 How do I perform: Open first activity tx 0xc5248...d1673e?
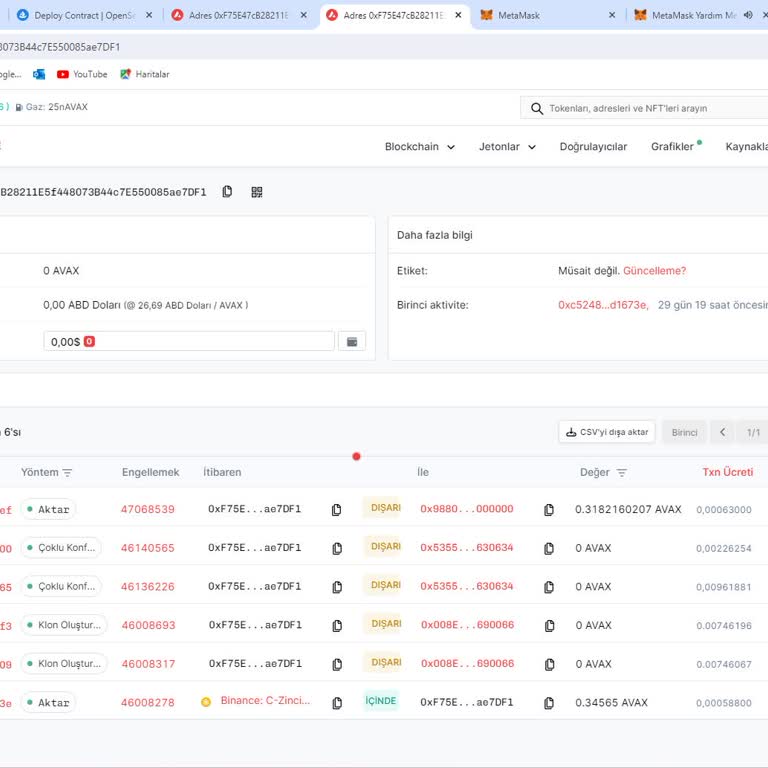tap(603, 305)
